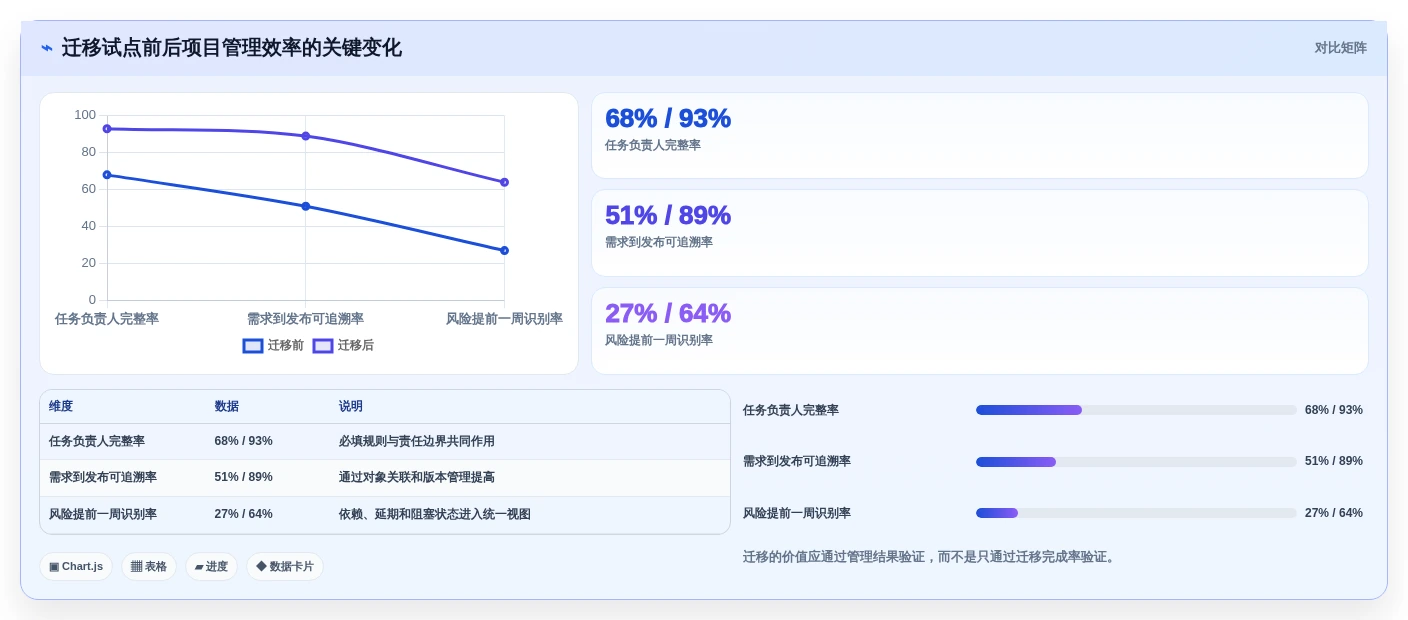Click the title 迁移试点前后项目管理效率的关键变化
The height and width of the screenshot is (620, 1408).
pos(231,48)
